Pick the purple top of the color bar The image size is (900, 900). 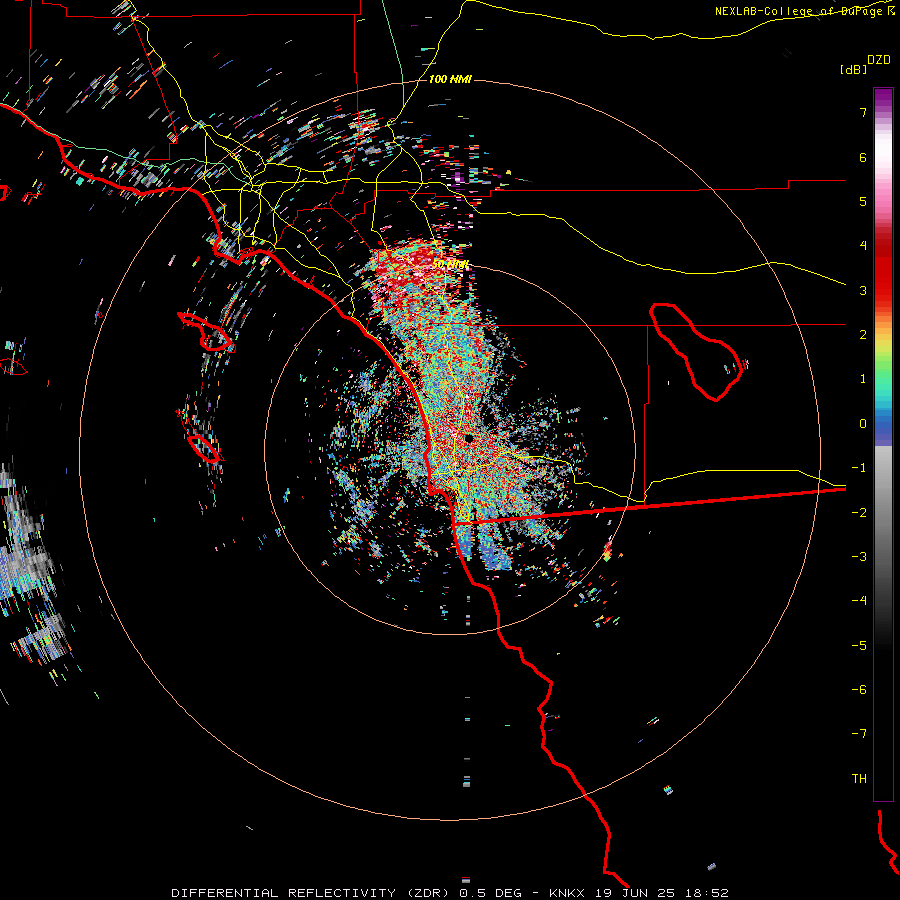883,96
